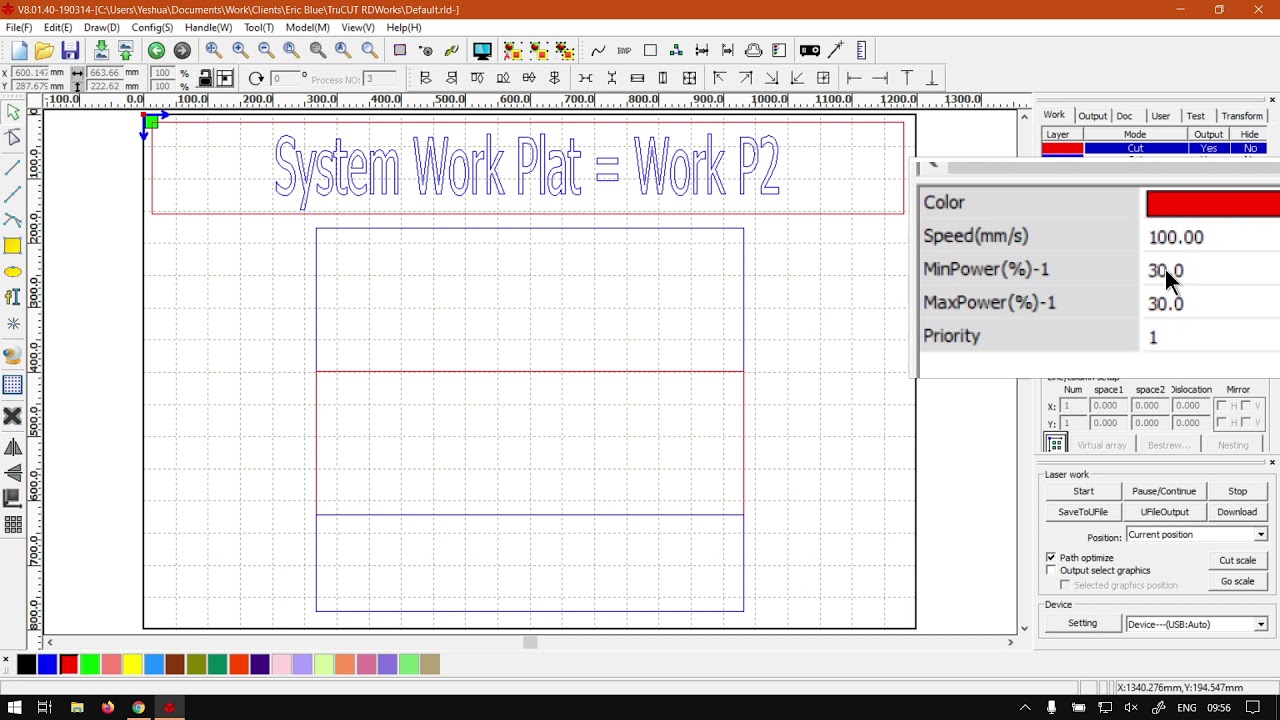1280x720 pixels.
Task: Click the Download button
Action: [x=1237, y=512]
